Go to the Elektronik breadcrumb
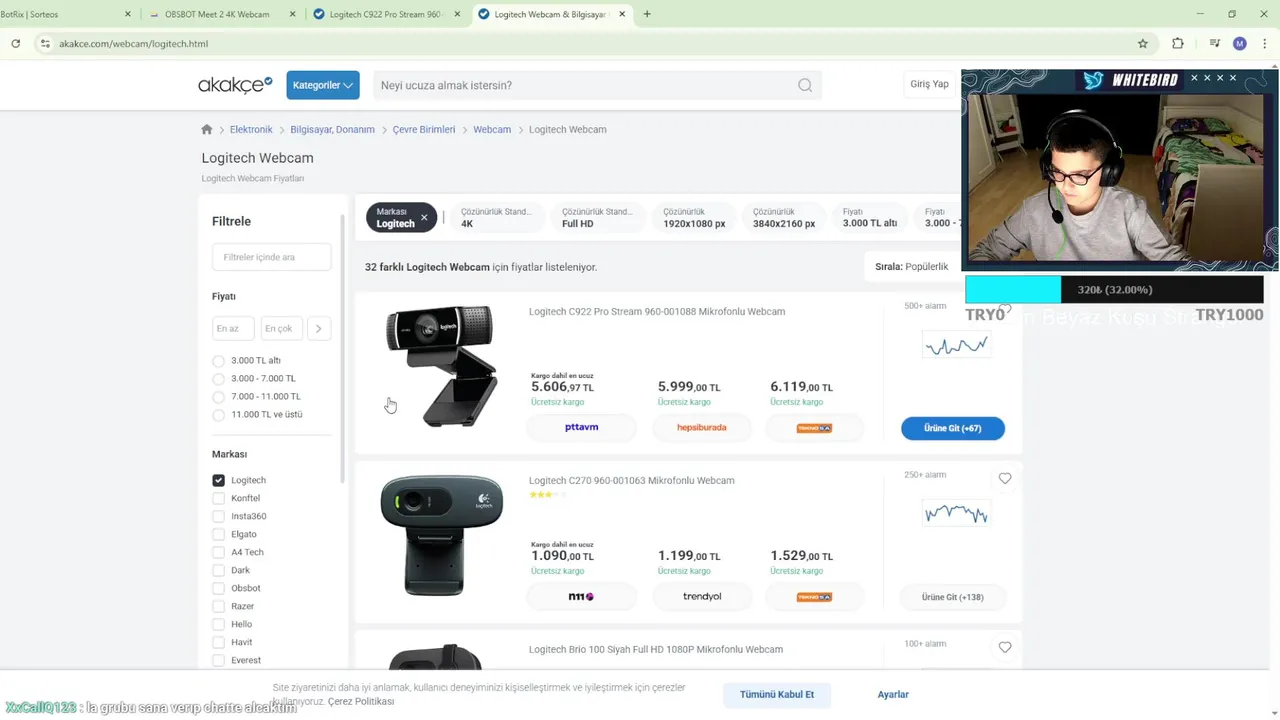 click(x=251, y=129)
